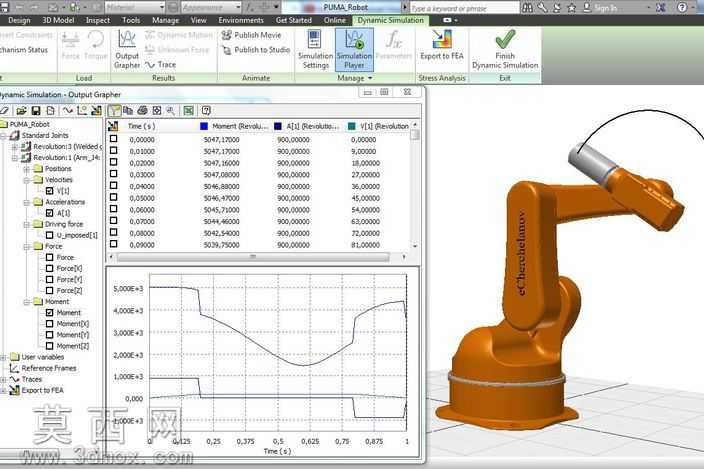Switch to the Inspect ribbon tab
The height and width of the screenshot is (469, 704).
[x=98, y=20]
